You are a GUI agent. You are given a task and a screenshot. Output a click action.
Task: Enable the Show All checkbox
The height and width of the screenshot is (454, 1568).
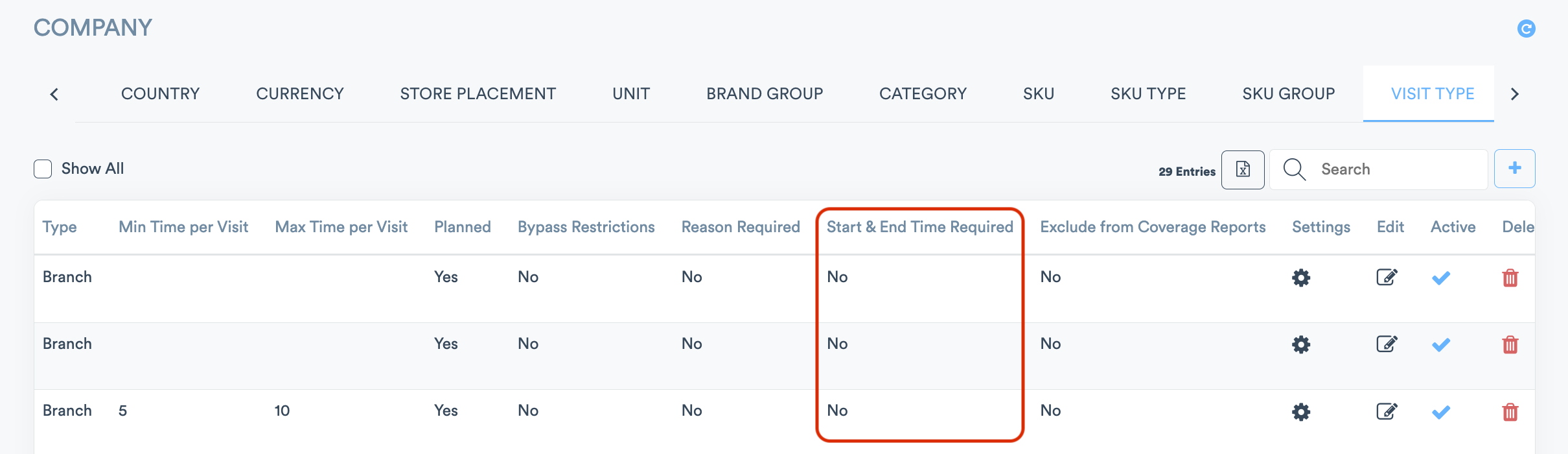(x=43, y=169)
